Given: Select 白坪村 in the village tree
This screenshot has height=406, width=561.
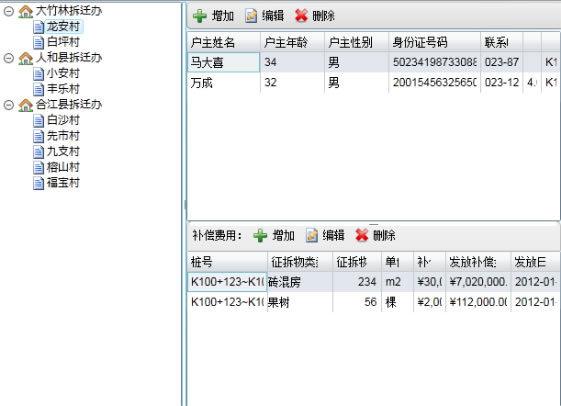Looking at the screenshot, I should tap(63, 42).
